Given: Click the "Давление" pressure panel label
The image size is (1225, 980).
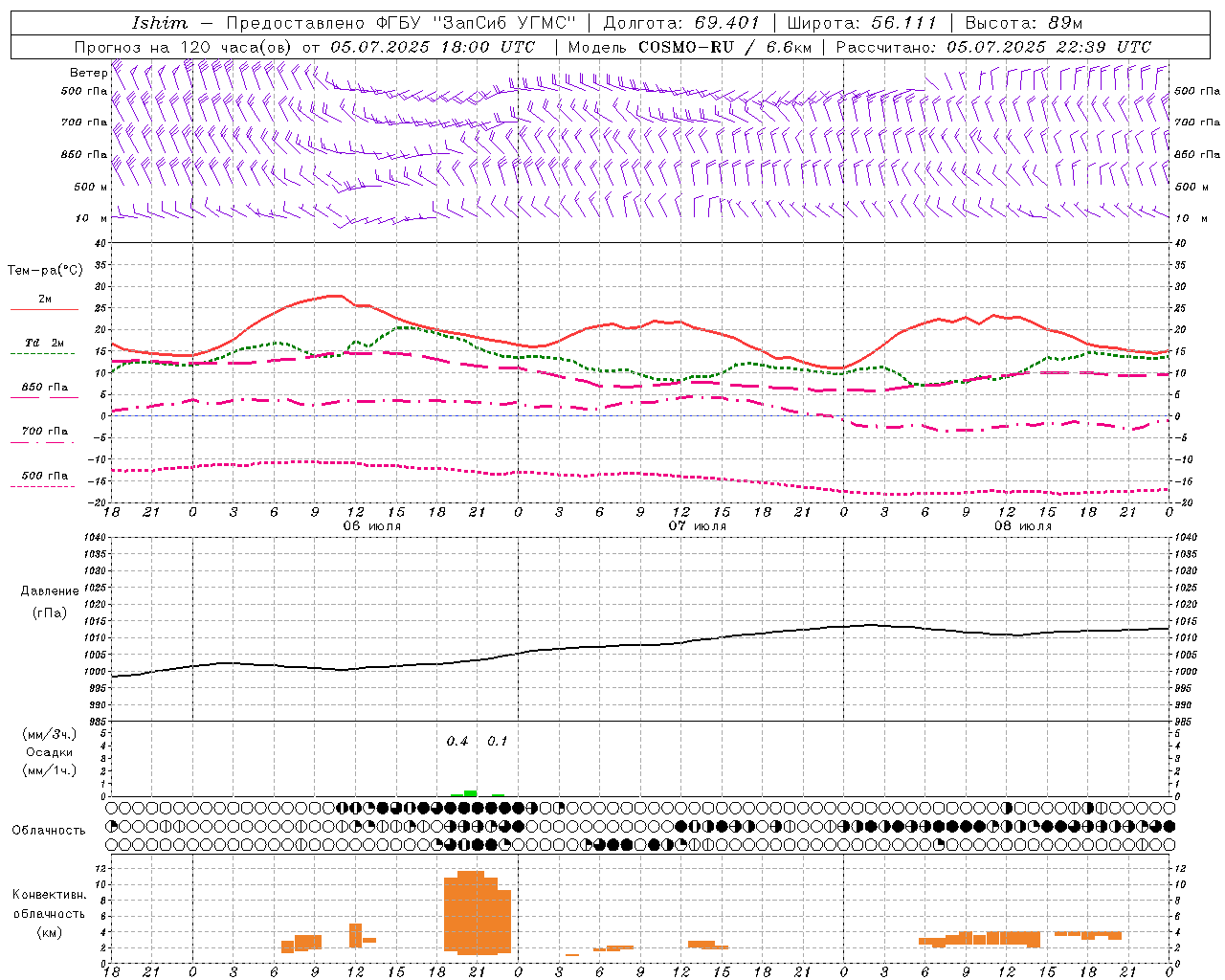Looking at the screenshot, I should [x=50, y=591].
